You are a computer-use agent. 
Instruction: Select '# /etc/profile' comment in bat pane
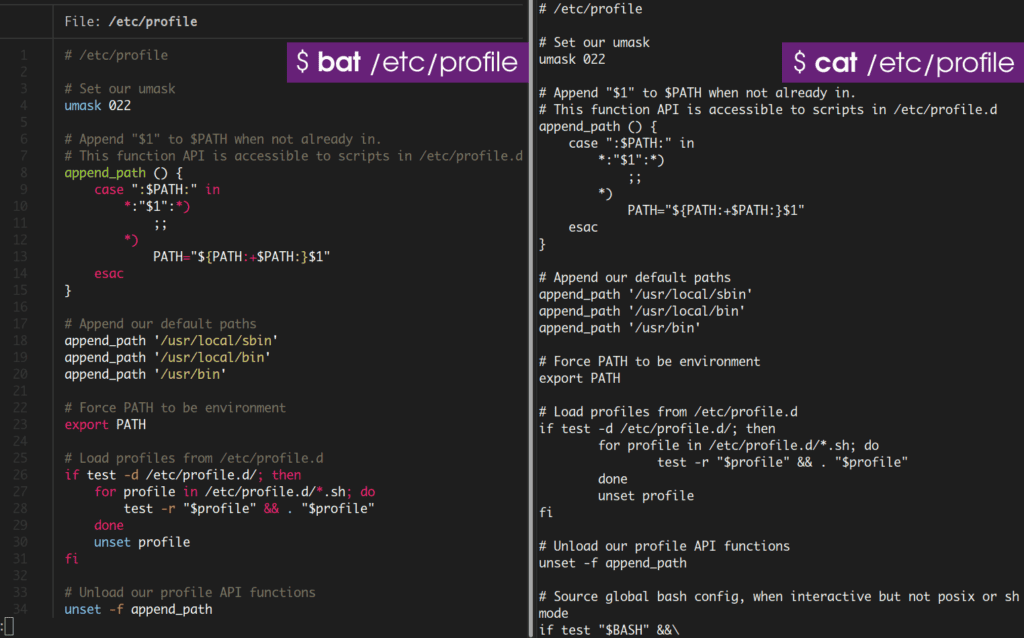coord(116,56)
